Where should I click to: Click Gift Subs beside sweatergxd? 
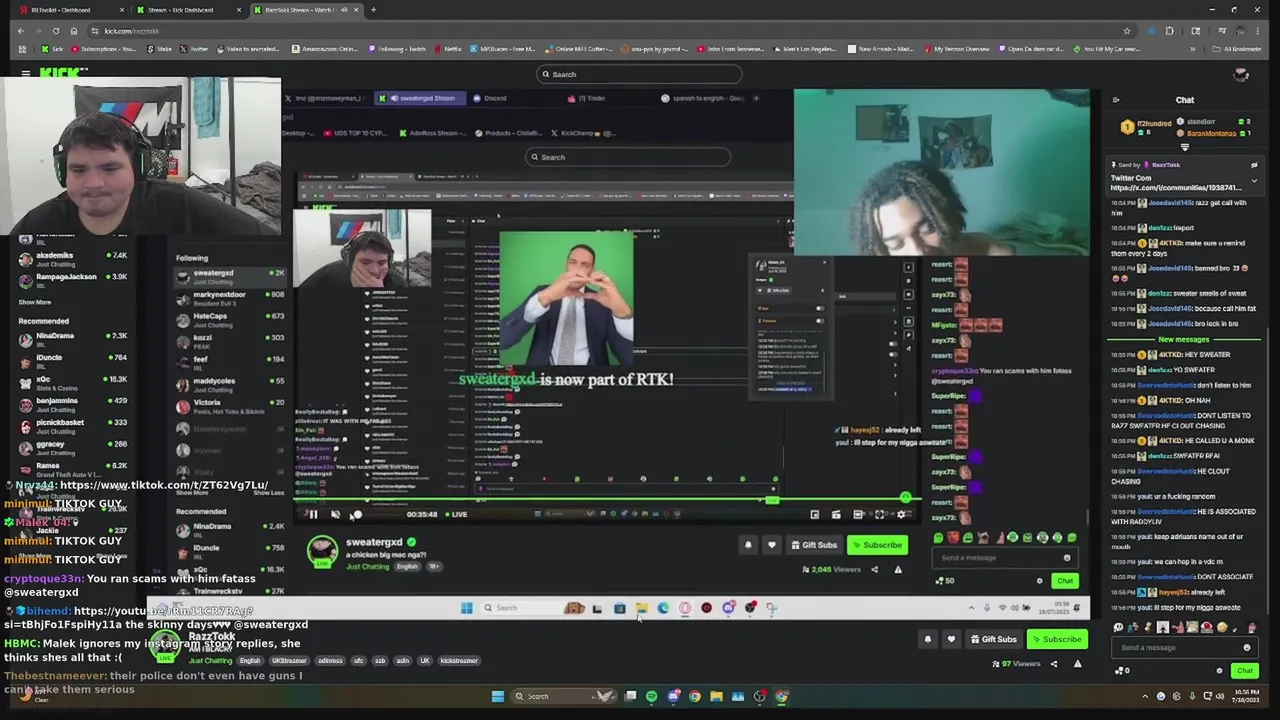814,545
